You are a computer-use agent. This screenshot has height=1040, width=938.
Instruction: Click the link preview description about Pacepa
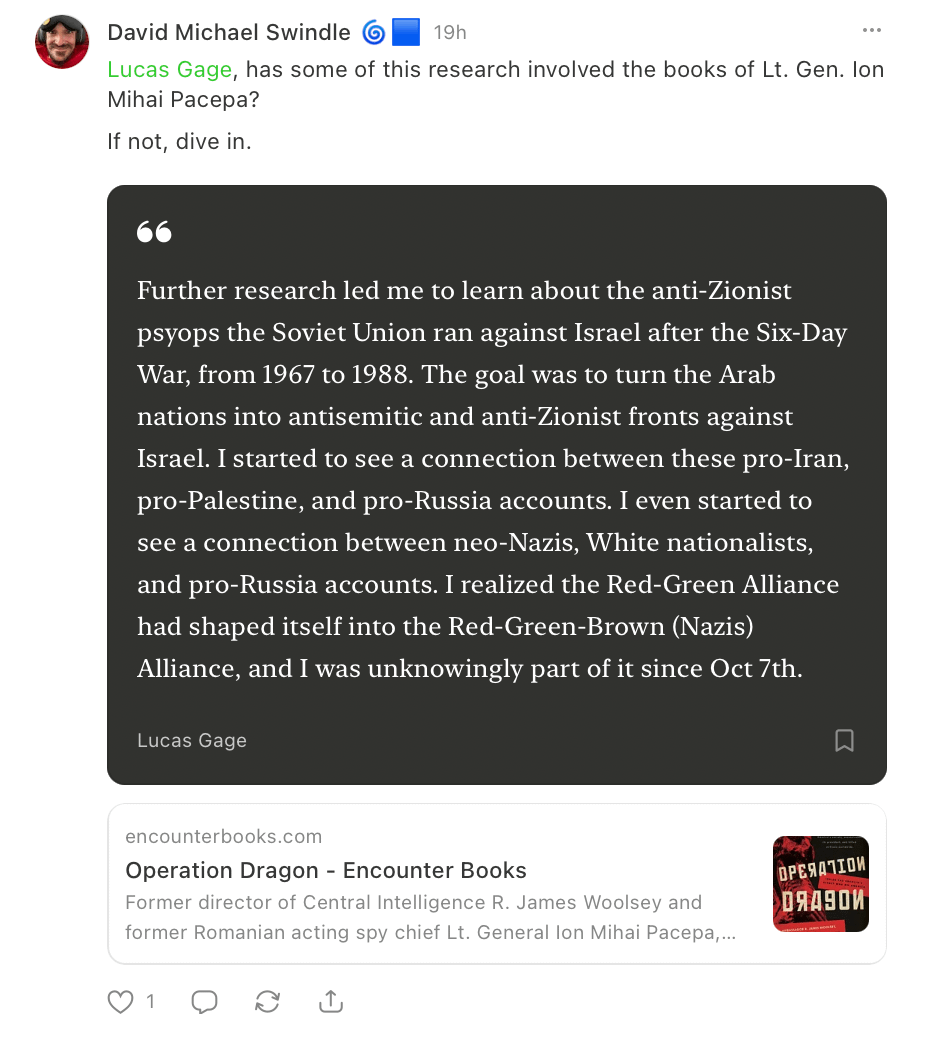click(431, 917)
